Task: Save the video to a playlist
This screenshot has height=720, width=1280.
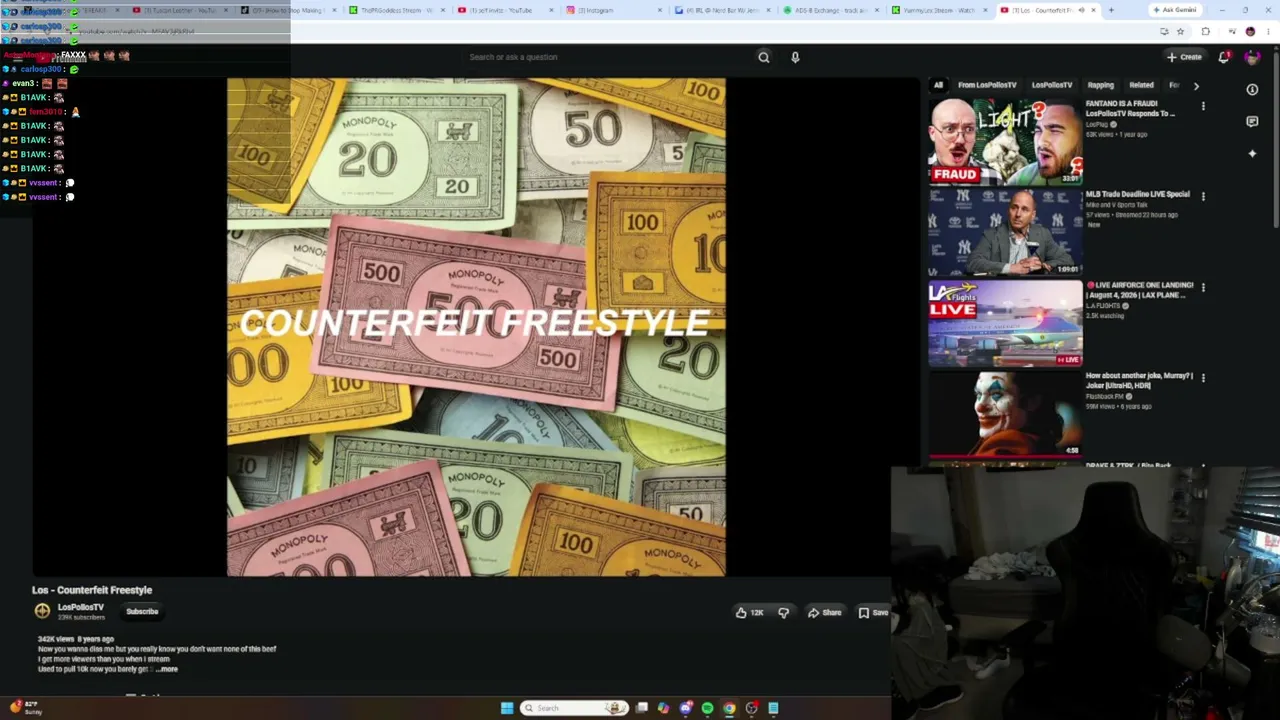Action: 873,612
